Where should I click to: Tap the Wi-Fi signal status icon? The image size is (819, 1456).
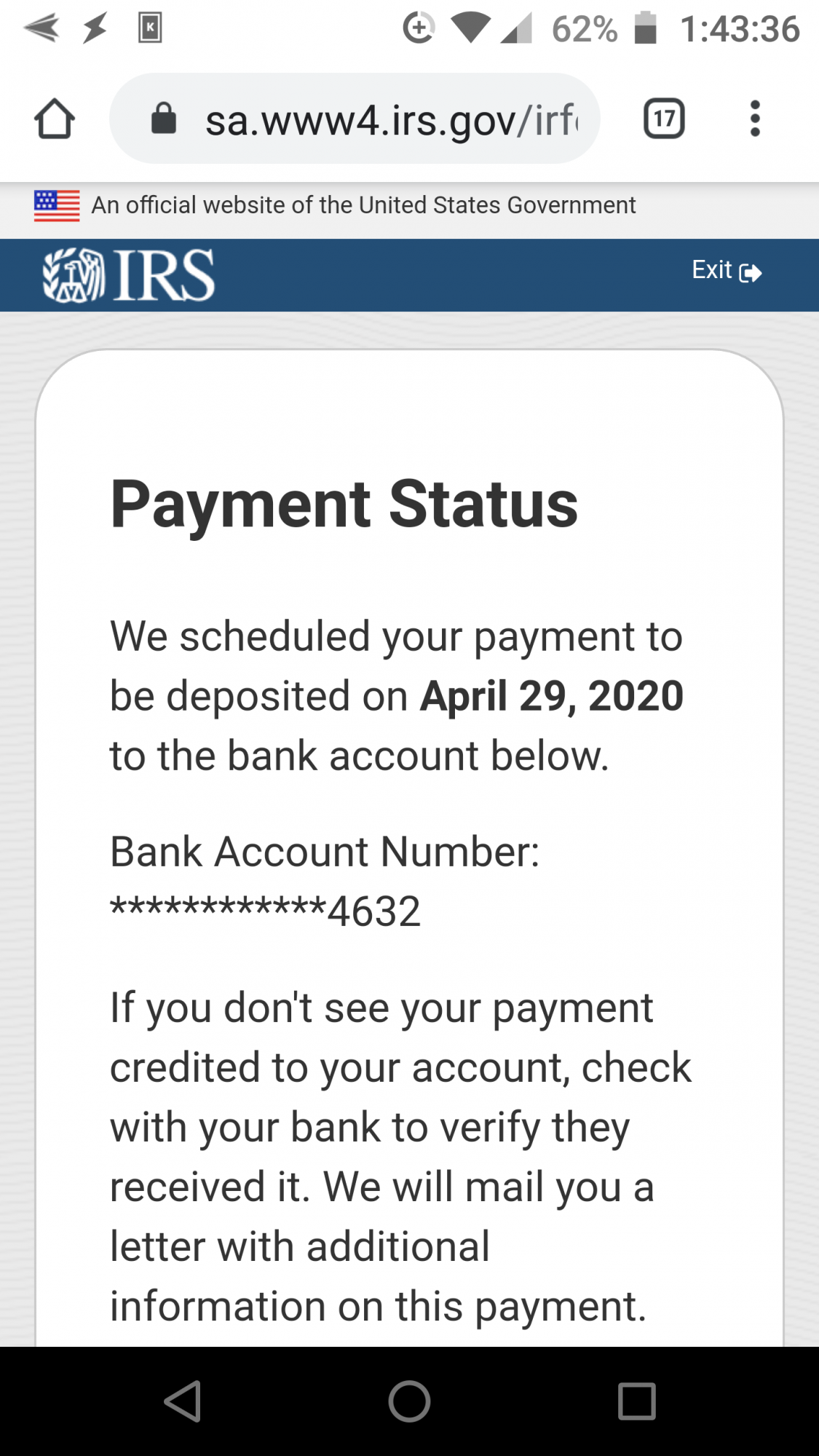pyautogui.click(x=470, y=28)
